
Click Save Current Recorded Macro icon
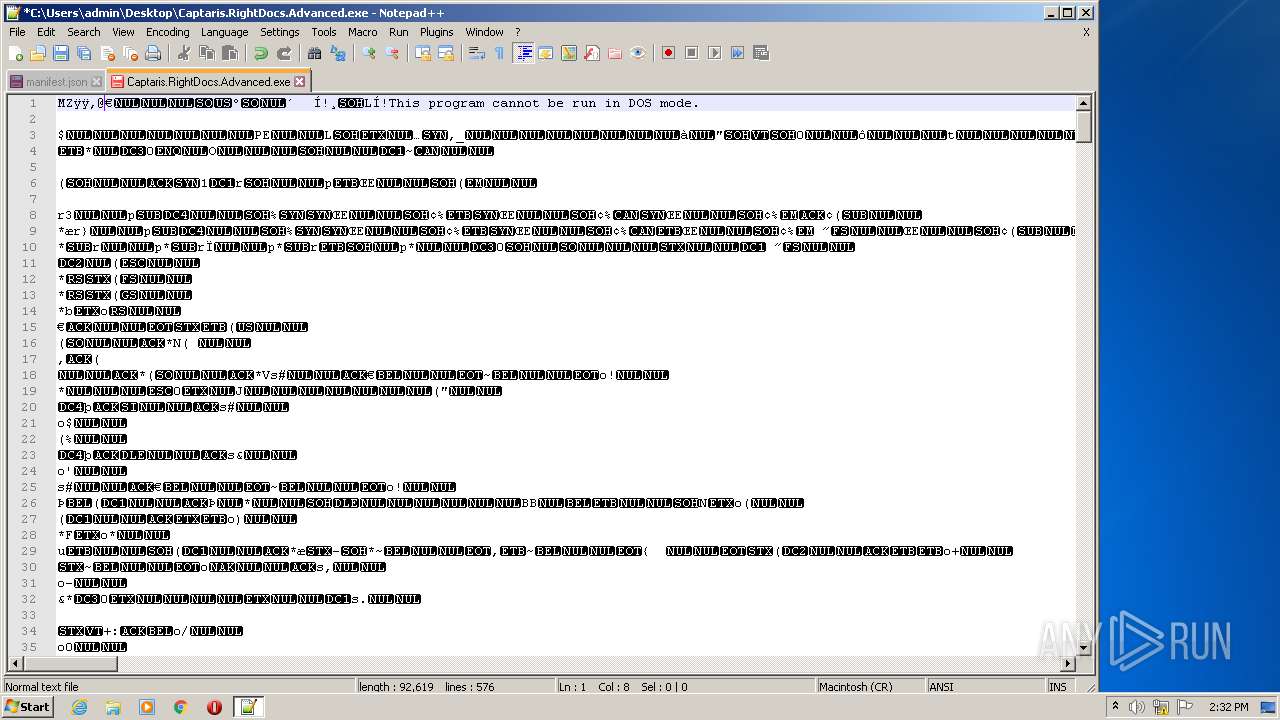click(760, 53)
